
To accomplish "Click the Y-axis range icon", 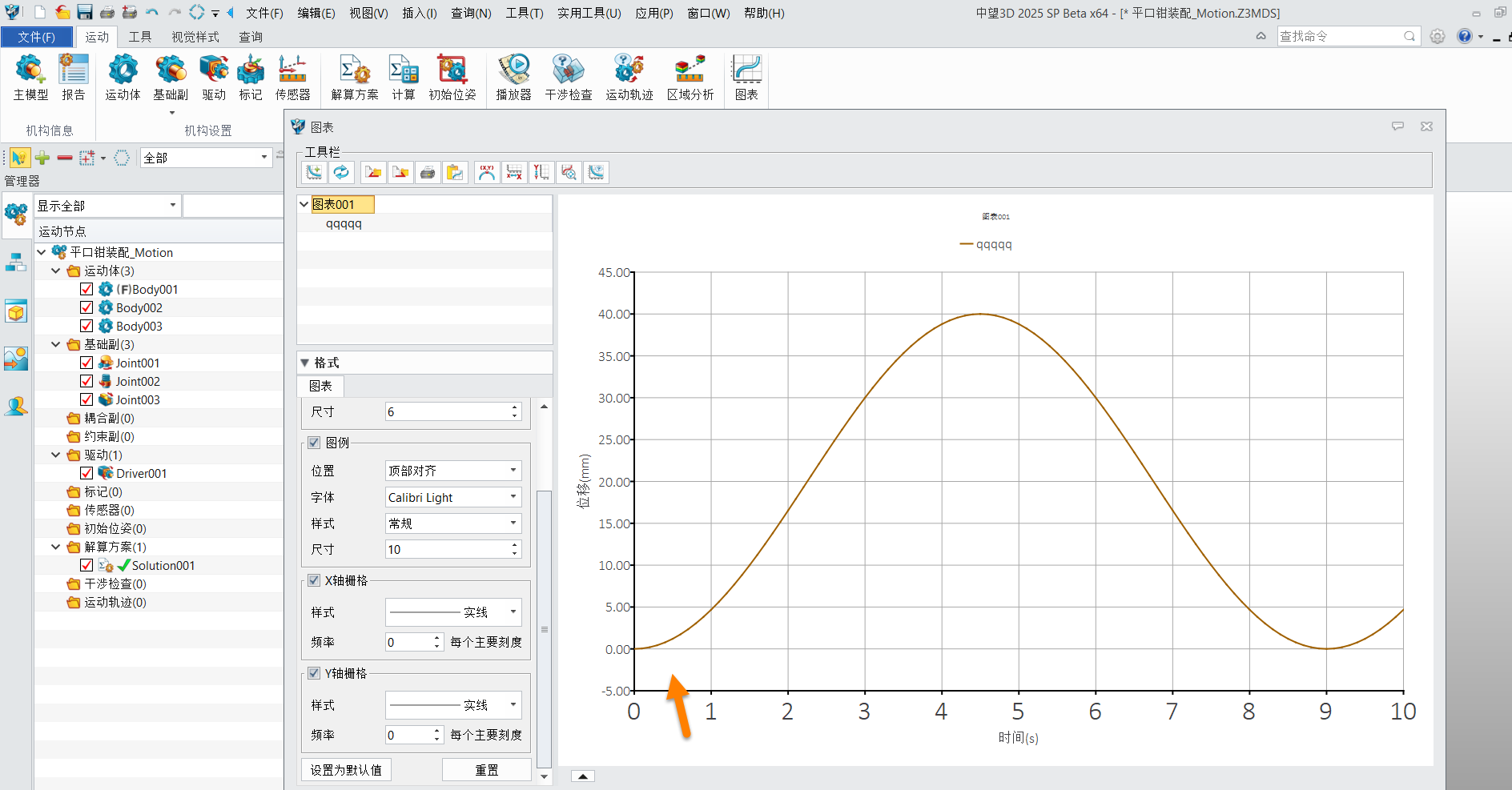I will point(541,172).
